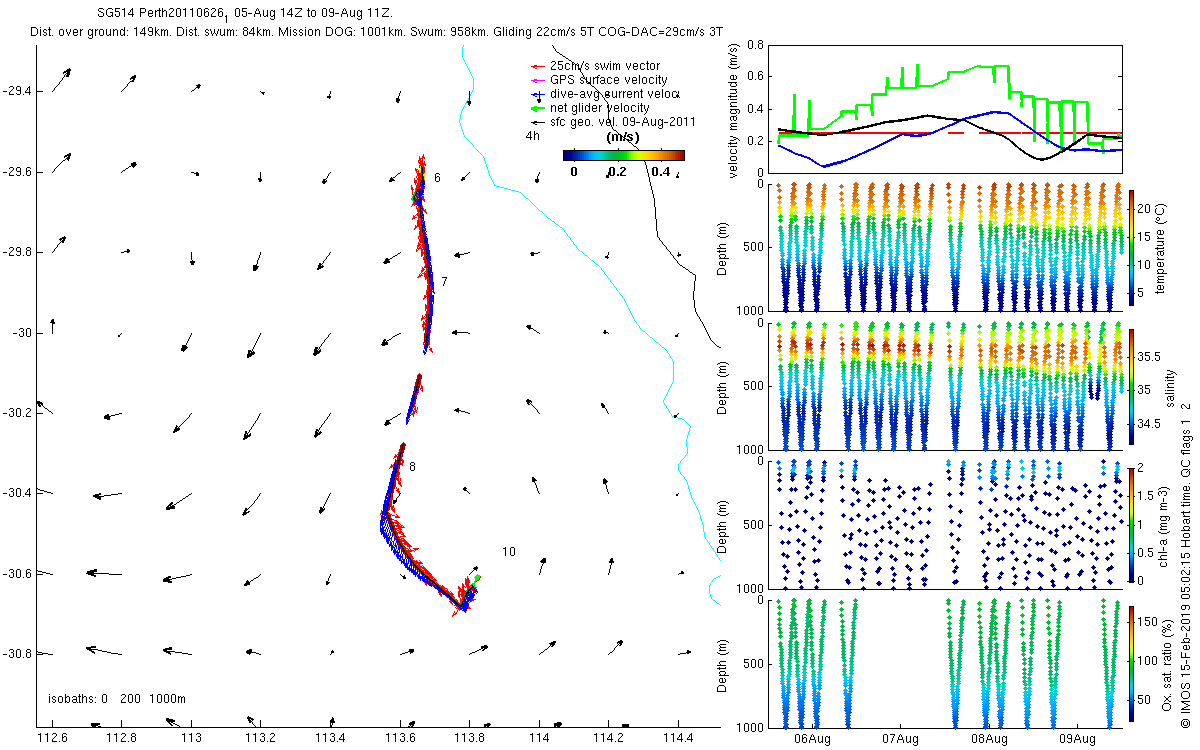Click latitude tick '-29.4' on map axis
This screenshot has width=1200, height=750.
[15, 91]
